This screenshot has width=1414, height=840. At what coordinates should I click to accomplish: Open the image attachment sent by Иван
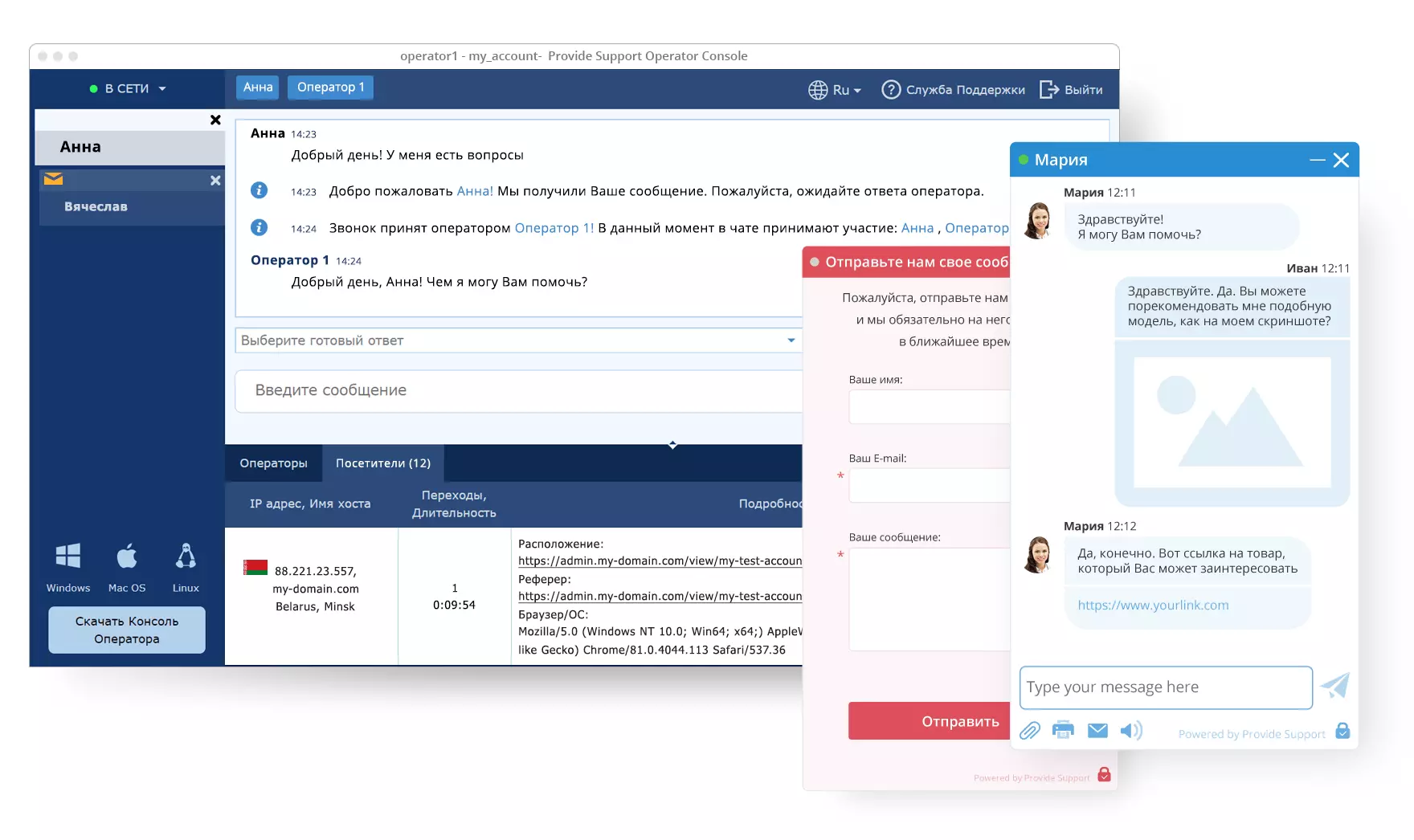pos(1232,422)
